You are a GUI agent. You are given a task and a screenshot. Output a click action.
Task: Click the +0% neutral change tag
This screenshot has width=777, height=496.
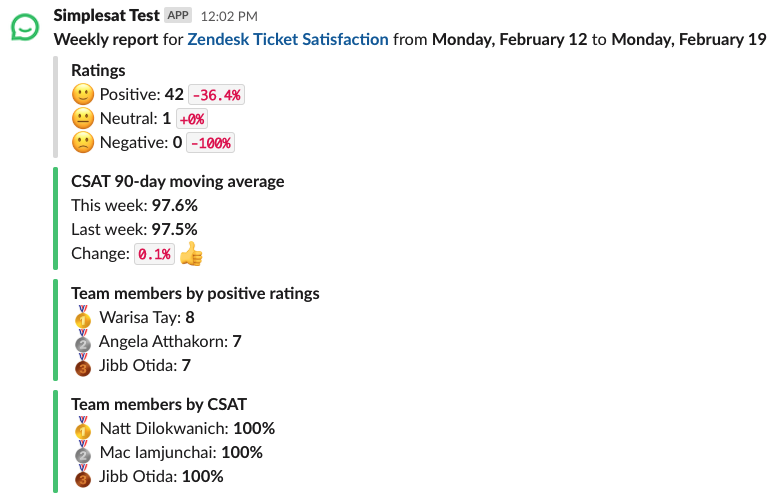(x=192, y=119)
